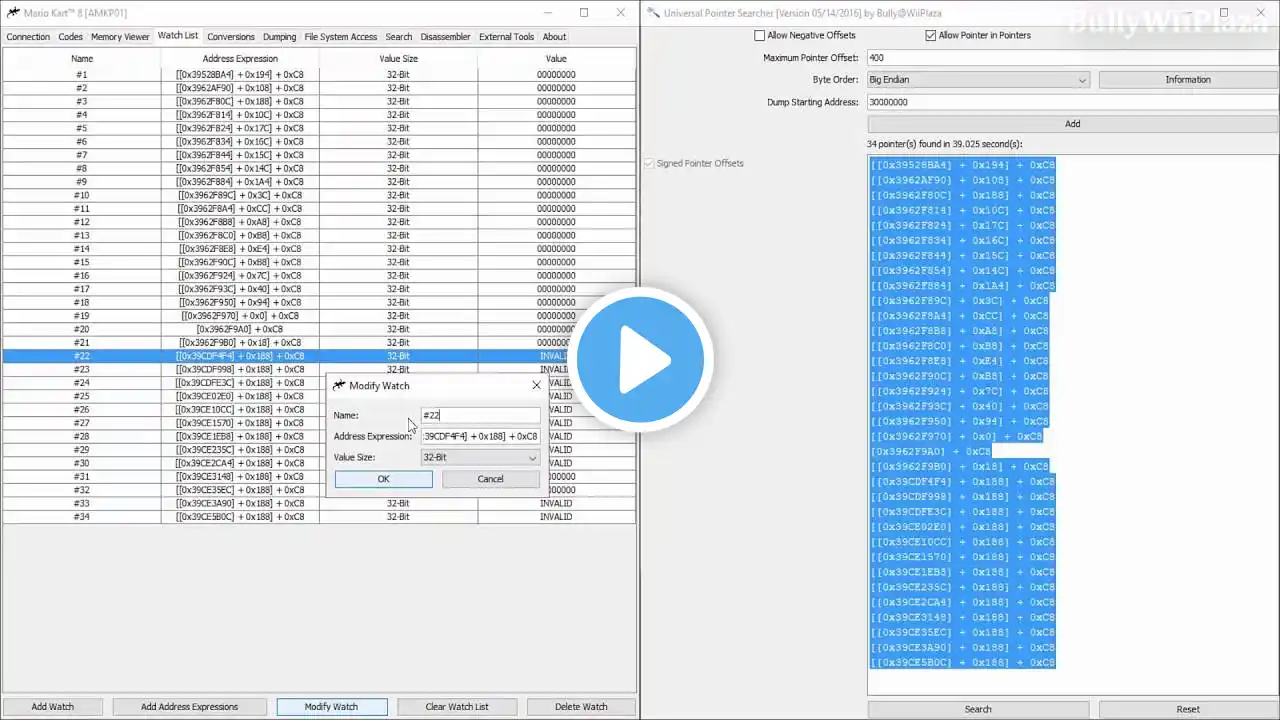1280x720 pixels.
Task: Click the Delete Watch button
Action: (x=581, y=707)
